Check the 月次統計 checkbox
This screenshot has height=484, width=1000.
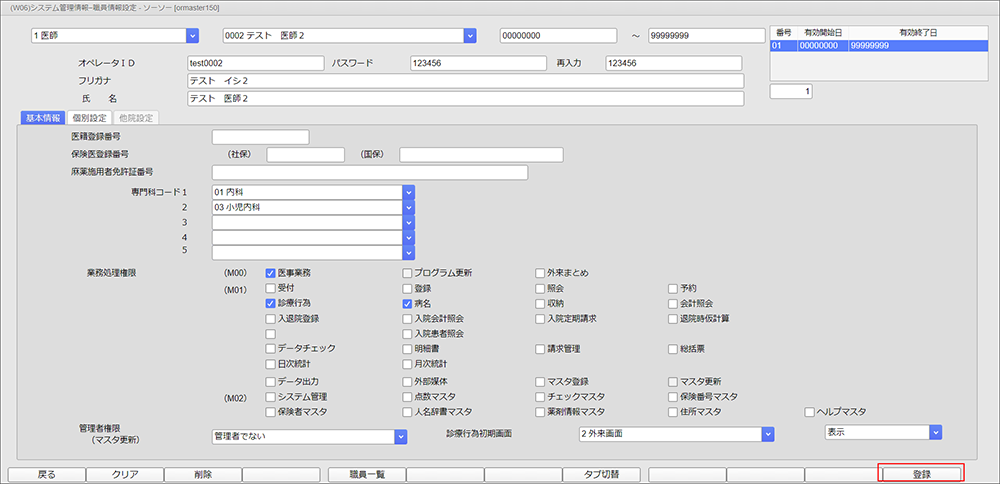click(408, 364)
